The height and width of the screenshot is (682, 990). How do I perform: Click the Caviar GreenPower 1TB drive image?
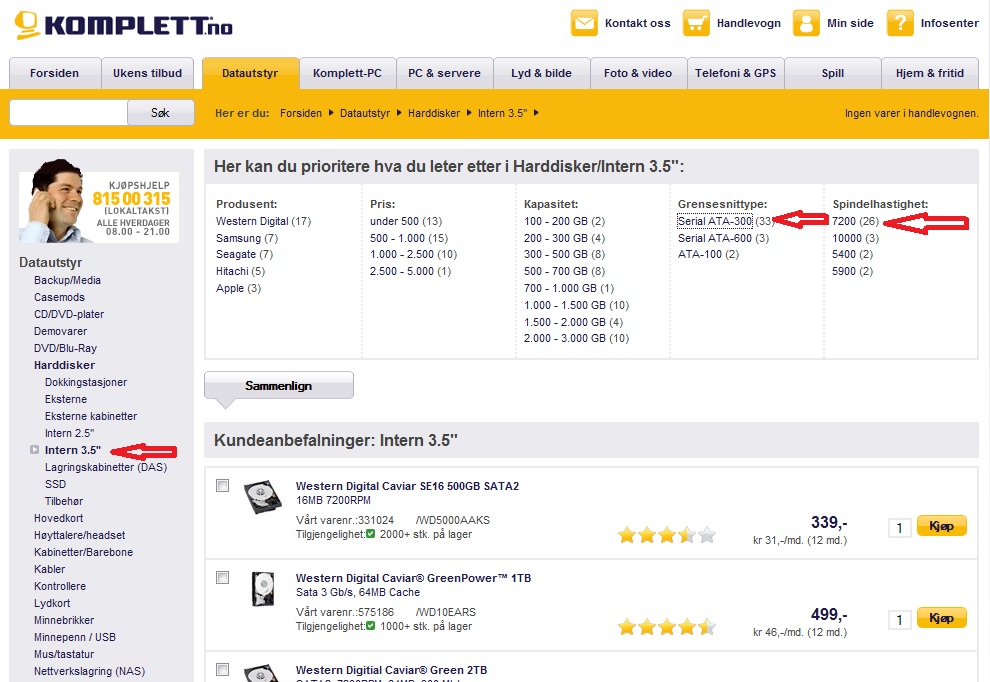coord(263,589)
